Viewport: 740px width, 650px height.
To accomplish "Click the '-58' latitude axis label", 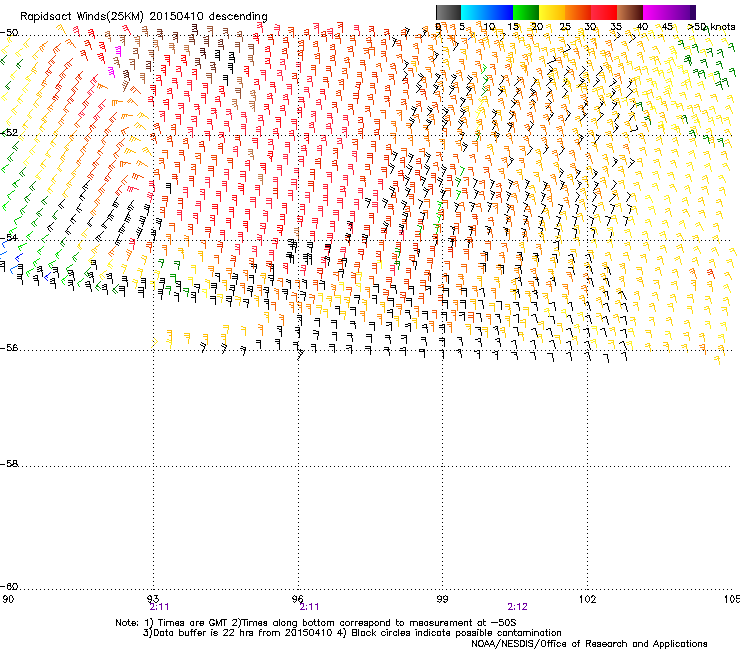I will (9, 464).
